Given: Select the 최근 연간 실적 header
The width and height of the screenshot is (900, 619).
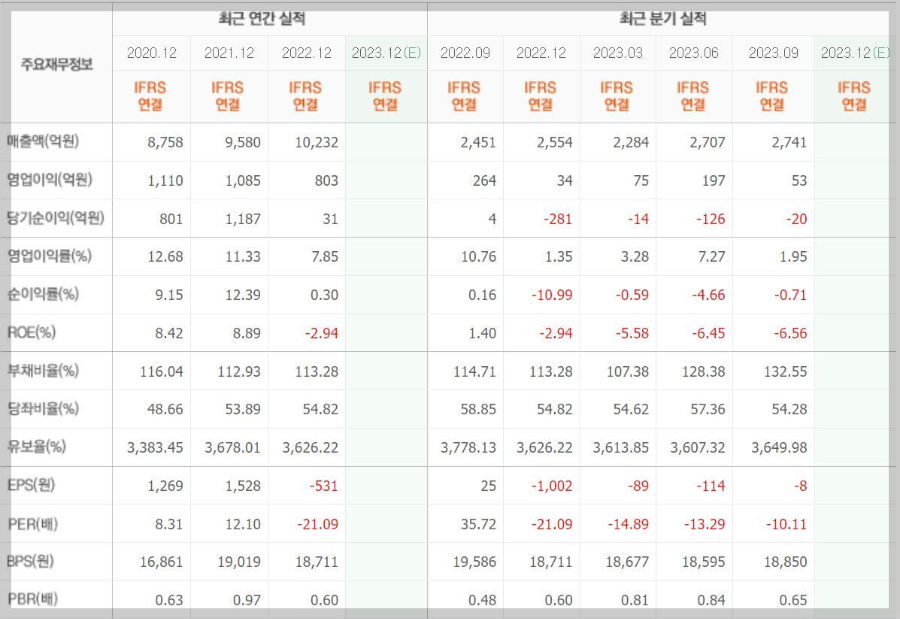Looking at the screenshot, I should 262,18.
